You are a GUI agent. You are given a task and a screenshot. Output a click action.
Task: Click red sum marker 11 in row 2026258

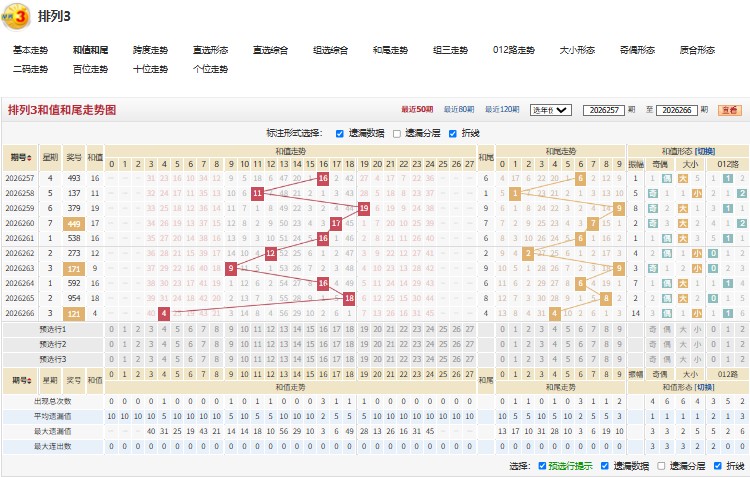257,193
